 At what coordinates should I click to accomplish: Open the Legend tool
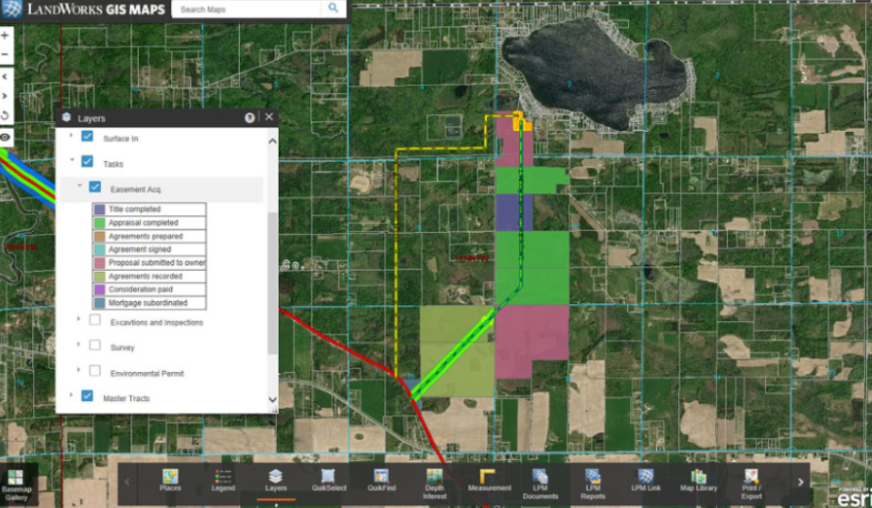[223, 480]
